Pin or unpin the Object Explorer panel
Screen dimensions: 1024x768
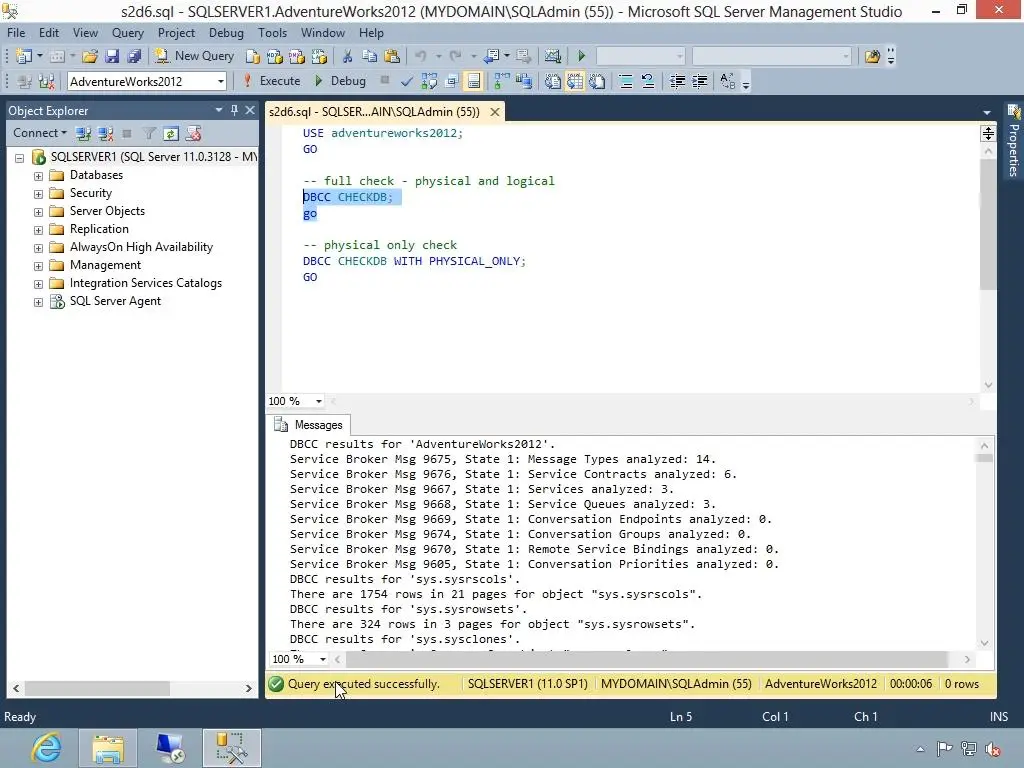(235, 110)
